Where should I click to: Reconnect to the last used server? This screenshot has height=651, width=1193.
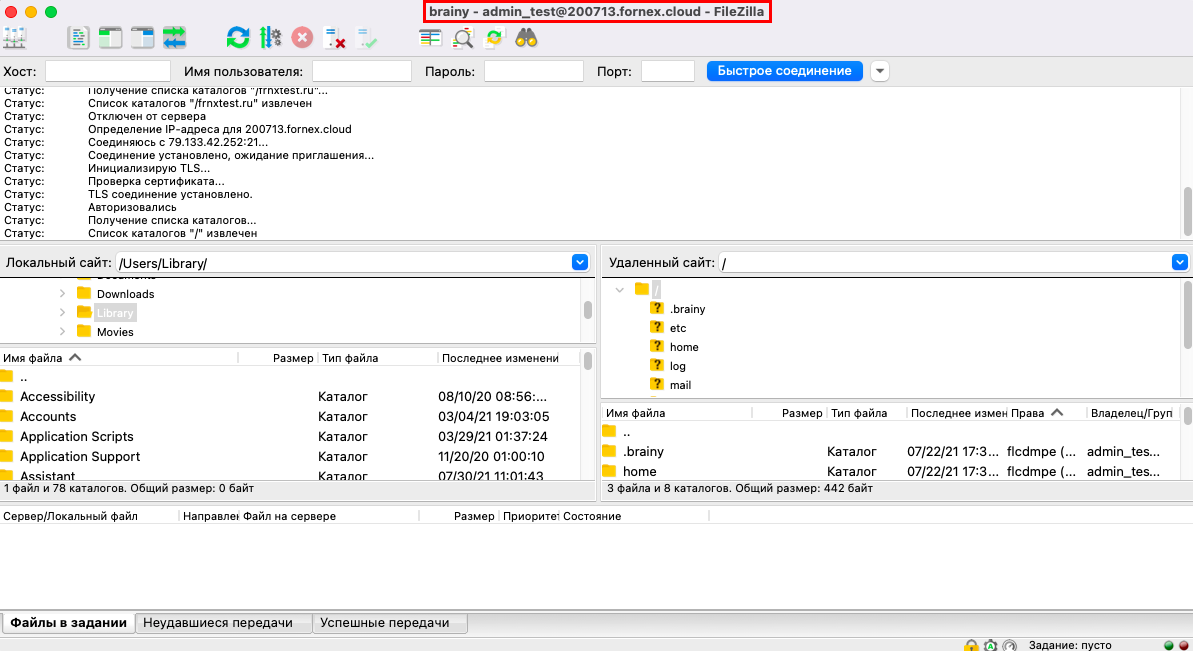click(x=366, y=37)
